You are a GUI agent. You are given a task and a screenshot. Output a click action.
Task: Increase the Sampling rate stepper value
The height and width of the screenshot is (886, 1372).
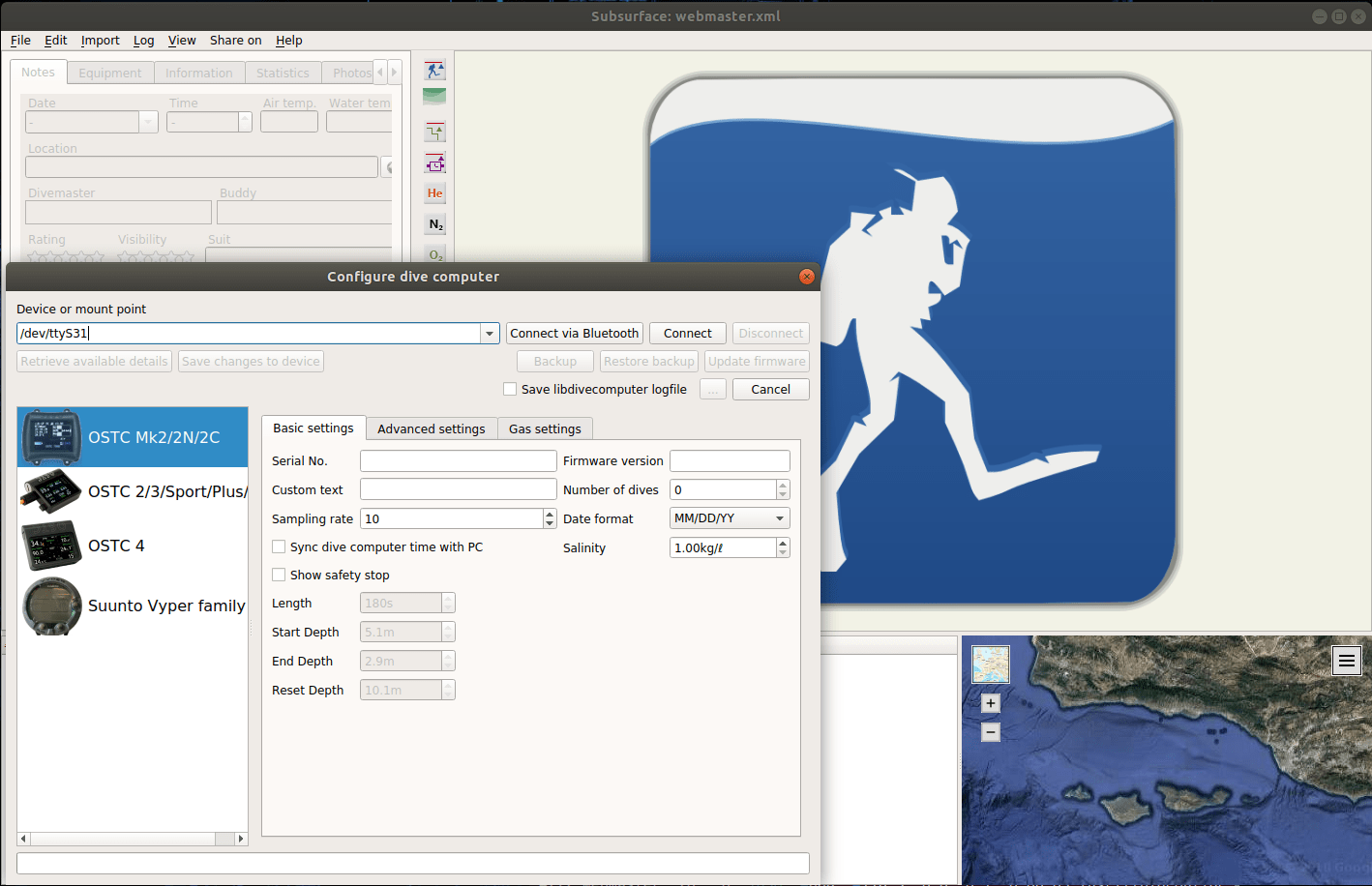click(x=550, y=514)
